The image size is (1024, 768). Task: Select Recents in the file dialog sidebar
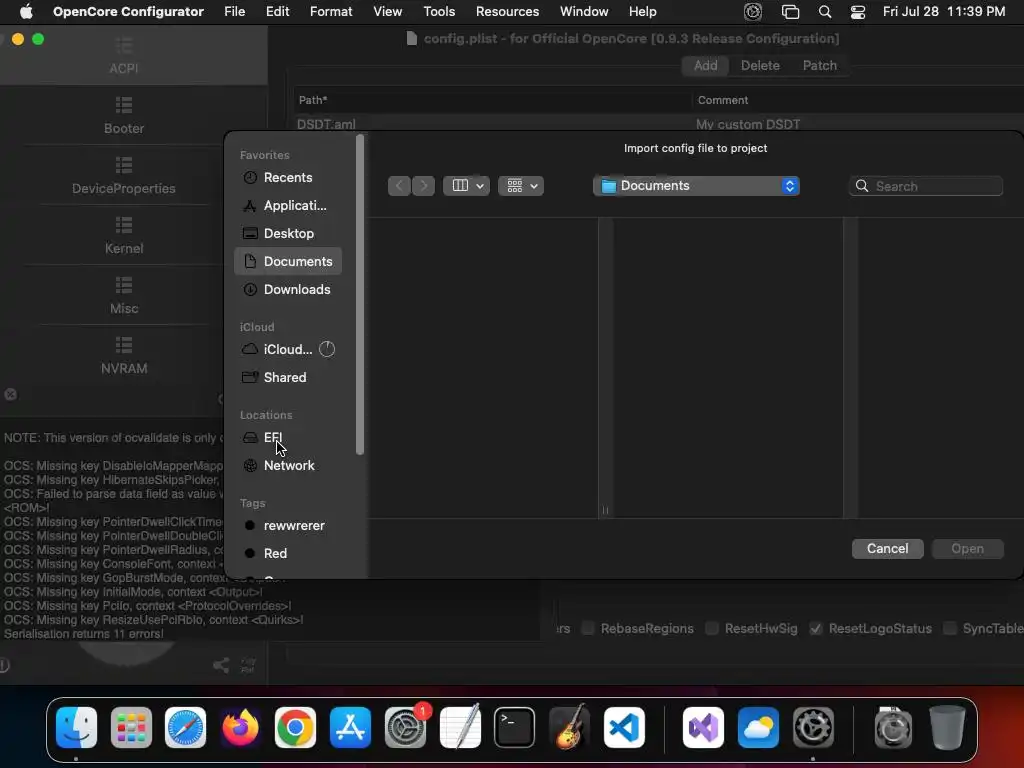(287, 178)
